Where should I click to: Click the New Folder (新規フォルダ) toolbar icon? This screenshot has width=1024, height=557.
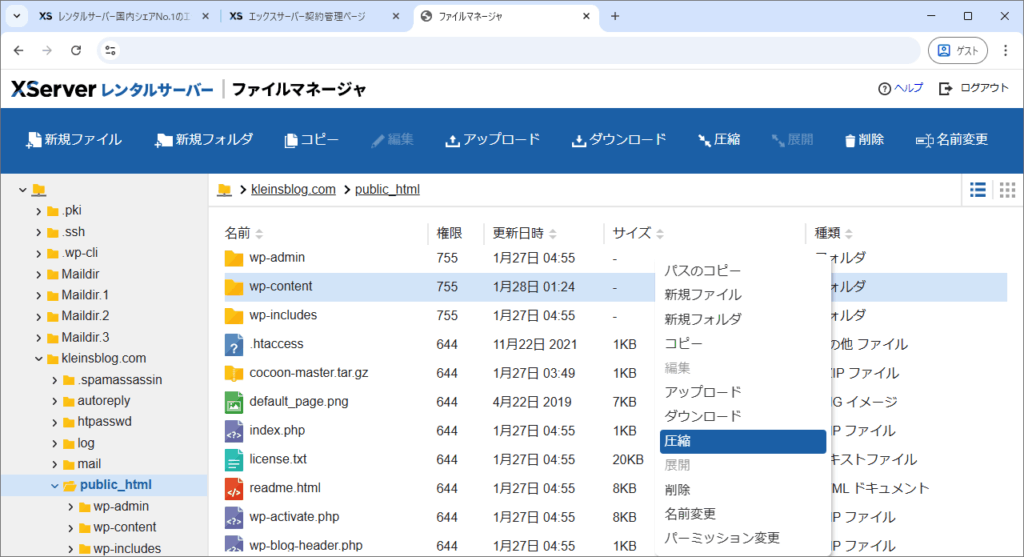[163, 140]
